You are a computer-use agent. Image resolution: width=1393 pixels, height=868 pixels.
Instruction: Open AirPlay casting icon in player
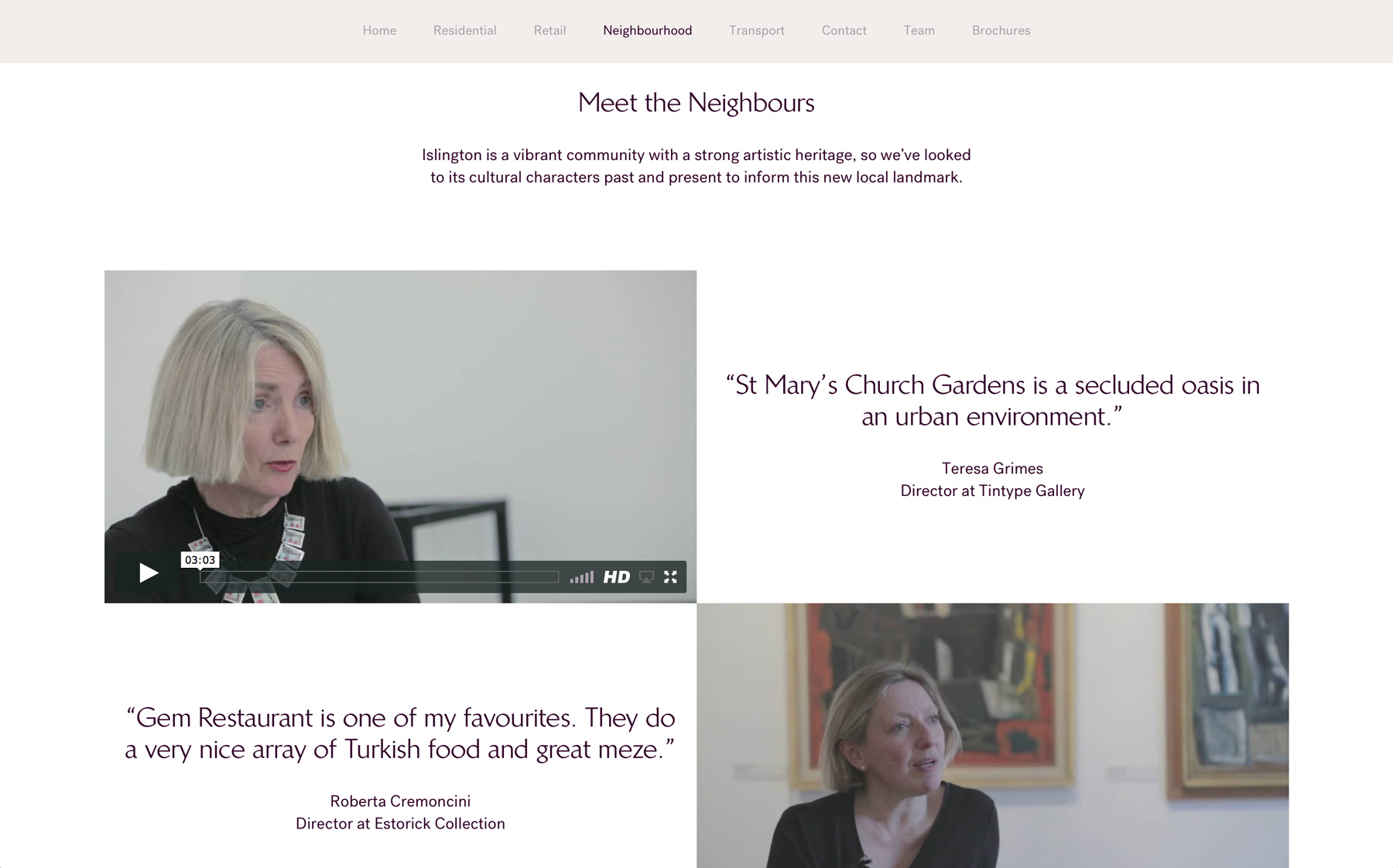click(x=647, y=577)
